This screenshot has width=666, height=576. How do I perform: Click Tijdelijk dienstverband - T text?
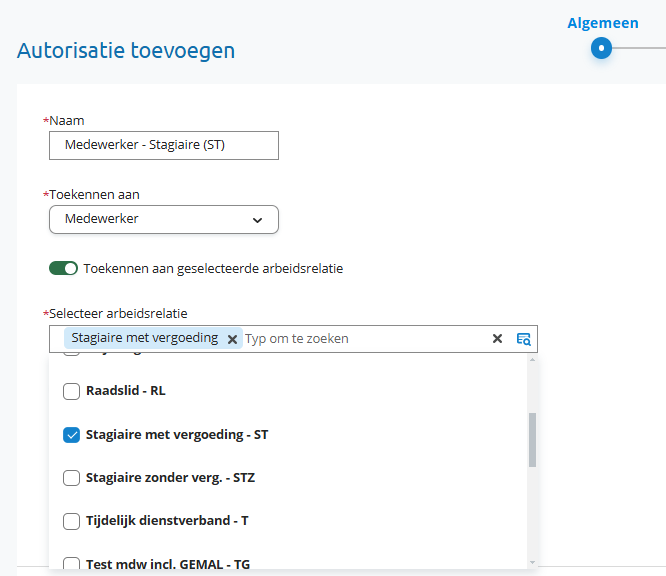(x=167, y=521)
